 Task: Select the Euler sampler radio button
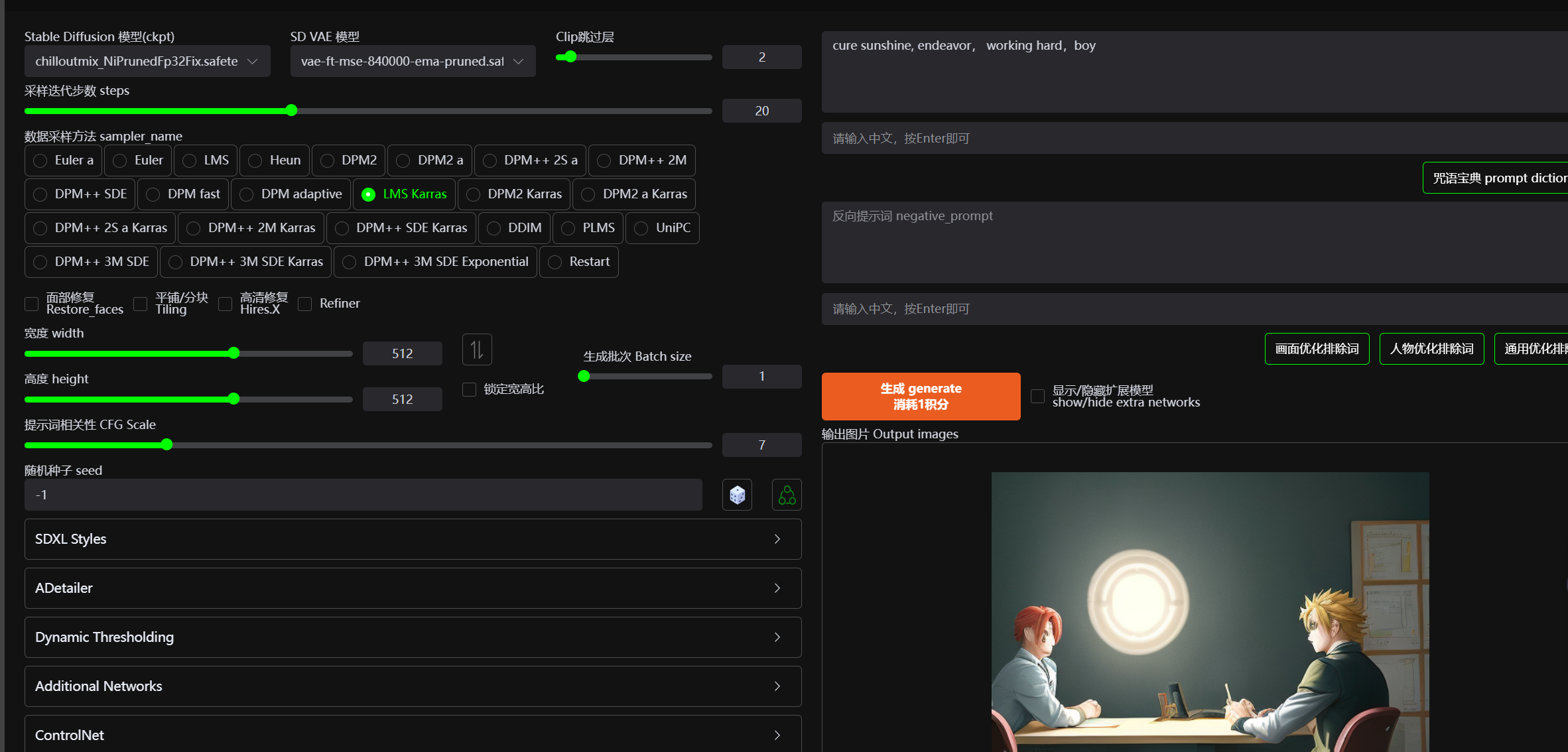pyautogui.click(x=138, y=160)
